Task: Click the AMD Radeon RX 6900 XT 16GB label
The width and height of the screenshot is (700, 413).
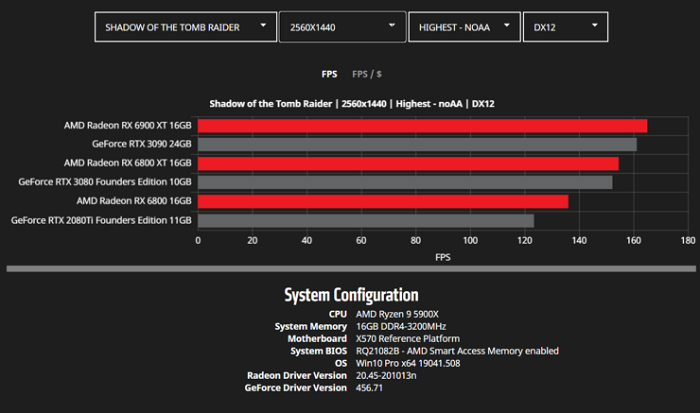Action: pyautogui.click(x=127, y=126)
